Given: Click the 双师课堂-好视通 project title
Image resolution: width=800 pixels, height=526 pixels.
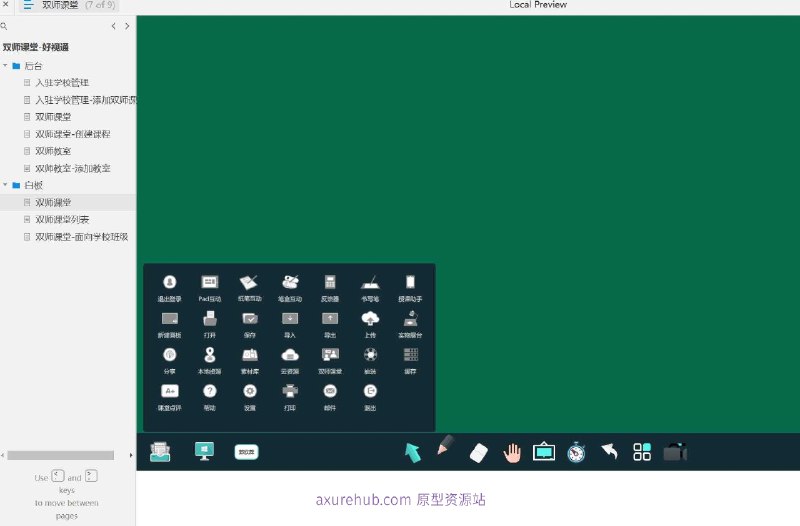Looking at the screenshot, I should [x=36, y=47].
